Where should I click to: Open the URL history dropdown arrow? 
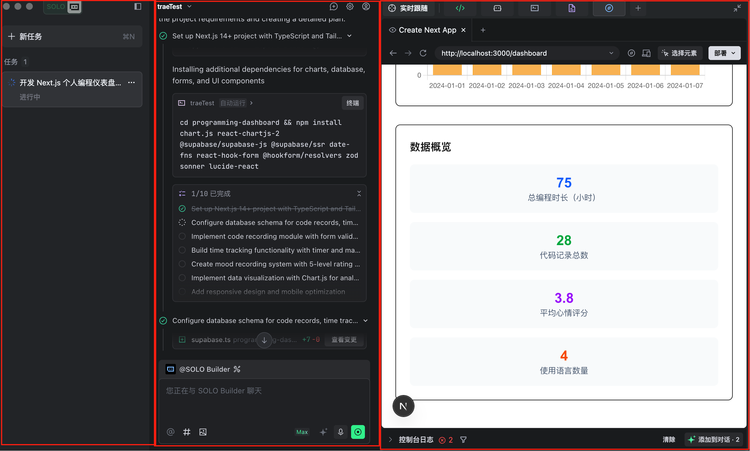pyautogui.click(x=611, y=53)
